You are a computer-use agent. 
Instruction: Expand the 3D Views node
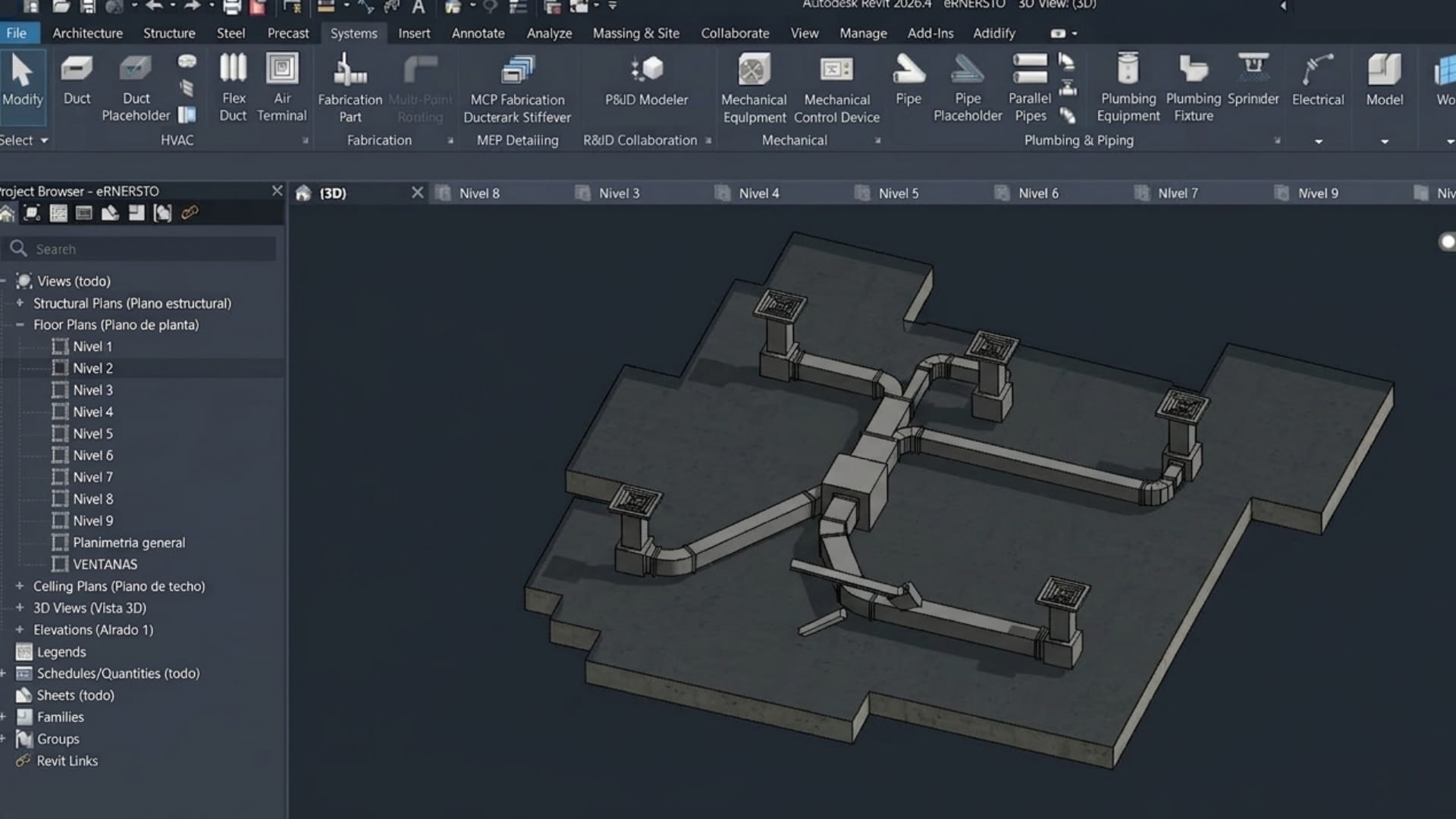[x=20, y=608]
